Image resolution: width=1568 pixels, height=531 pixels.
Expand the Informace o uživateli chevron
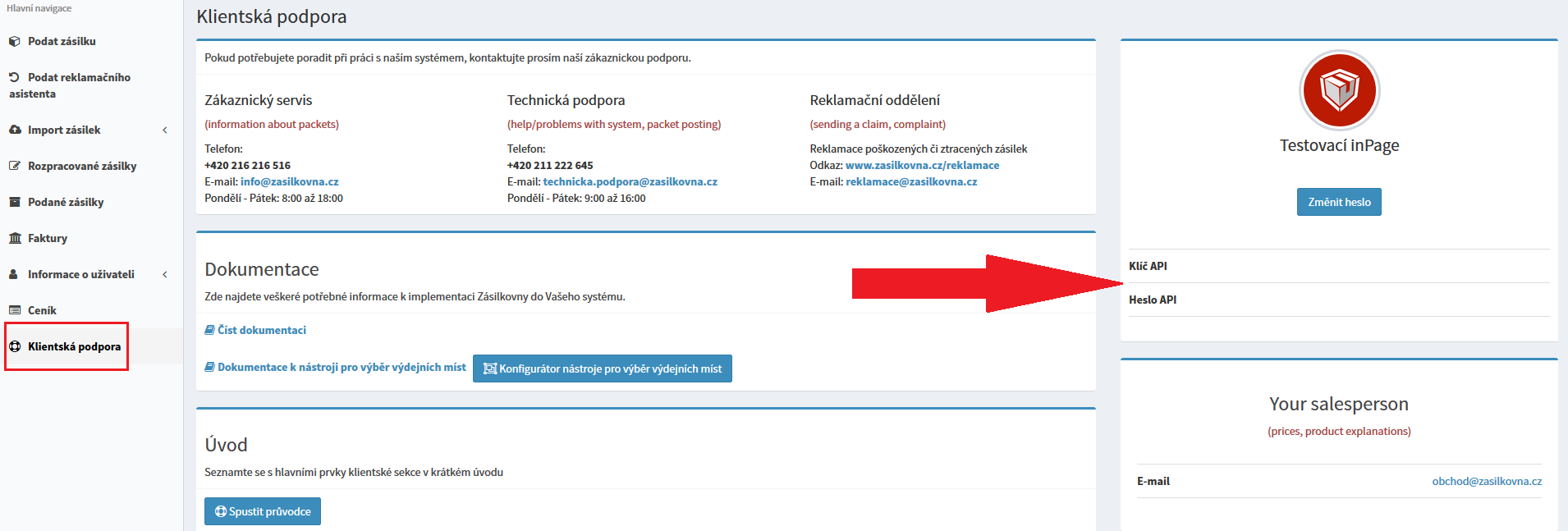(x=165, y=274)
